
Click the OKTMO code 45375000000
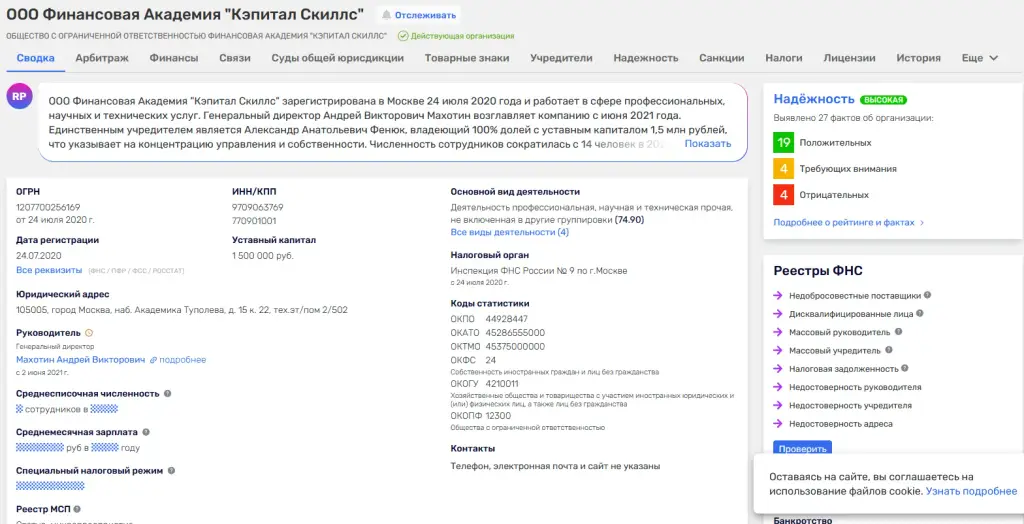[515, 346]
